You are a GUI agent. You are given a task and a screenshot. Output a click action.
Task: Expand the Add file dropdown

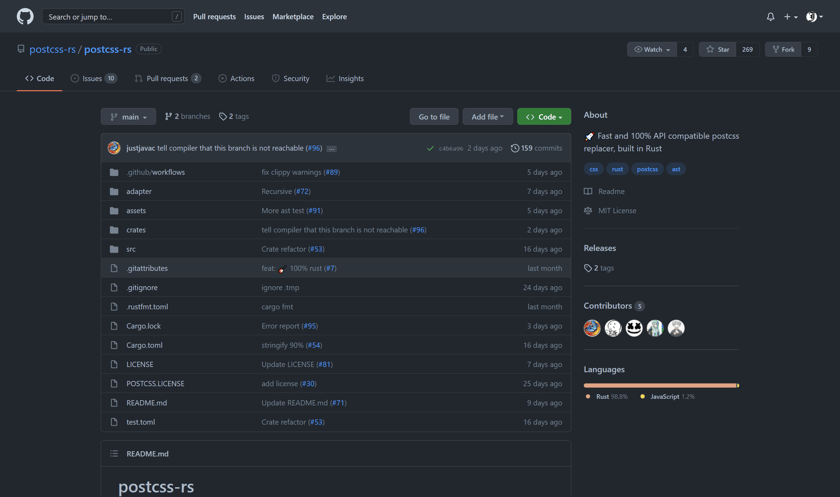point(488,117)
